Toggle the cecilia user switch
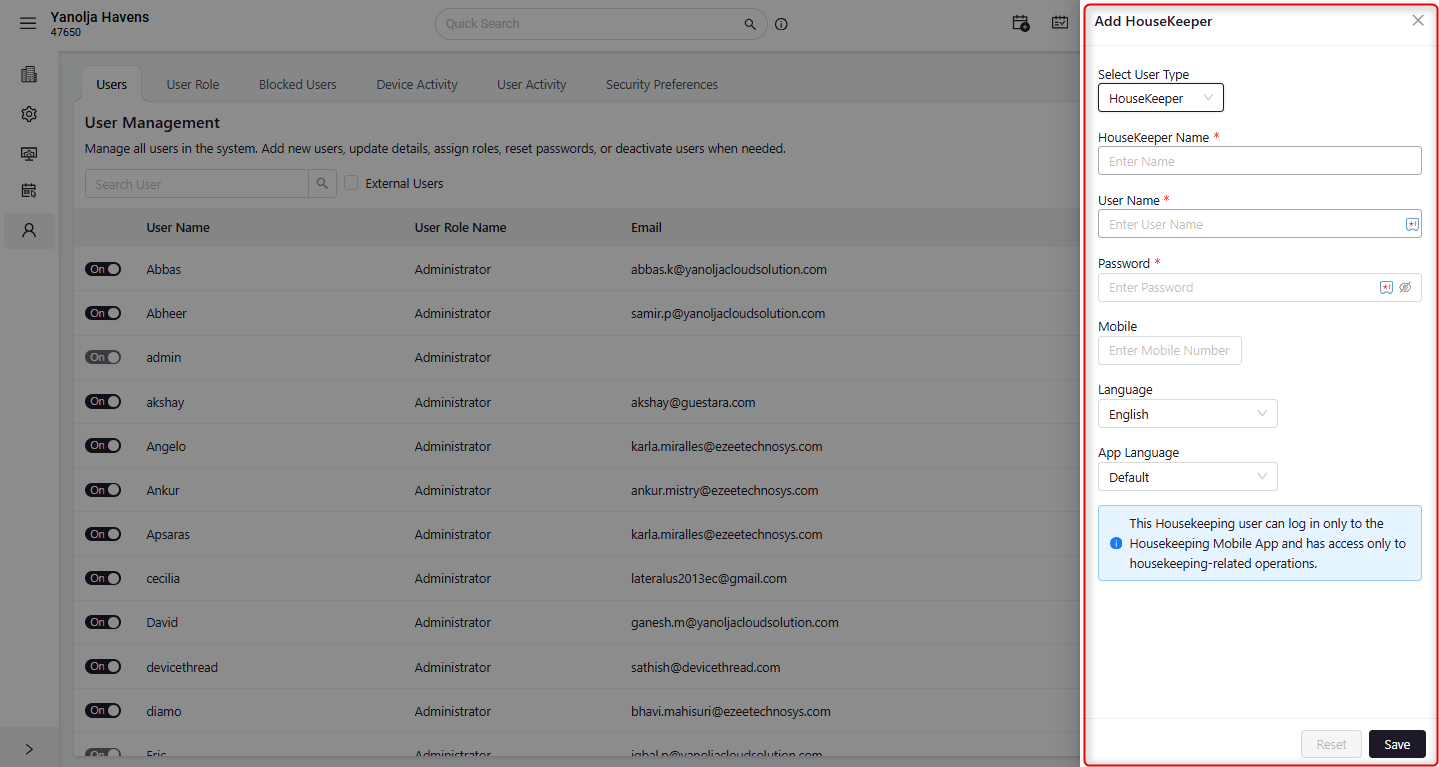The width and height of the screenshot is (1439, 767). tap(103, 578)
